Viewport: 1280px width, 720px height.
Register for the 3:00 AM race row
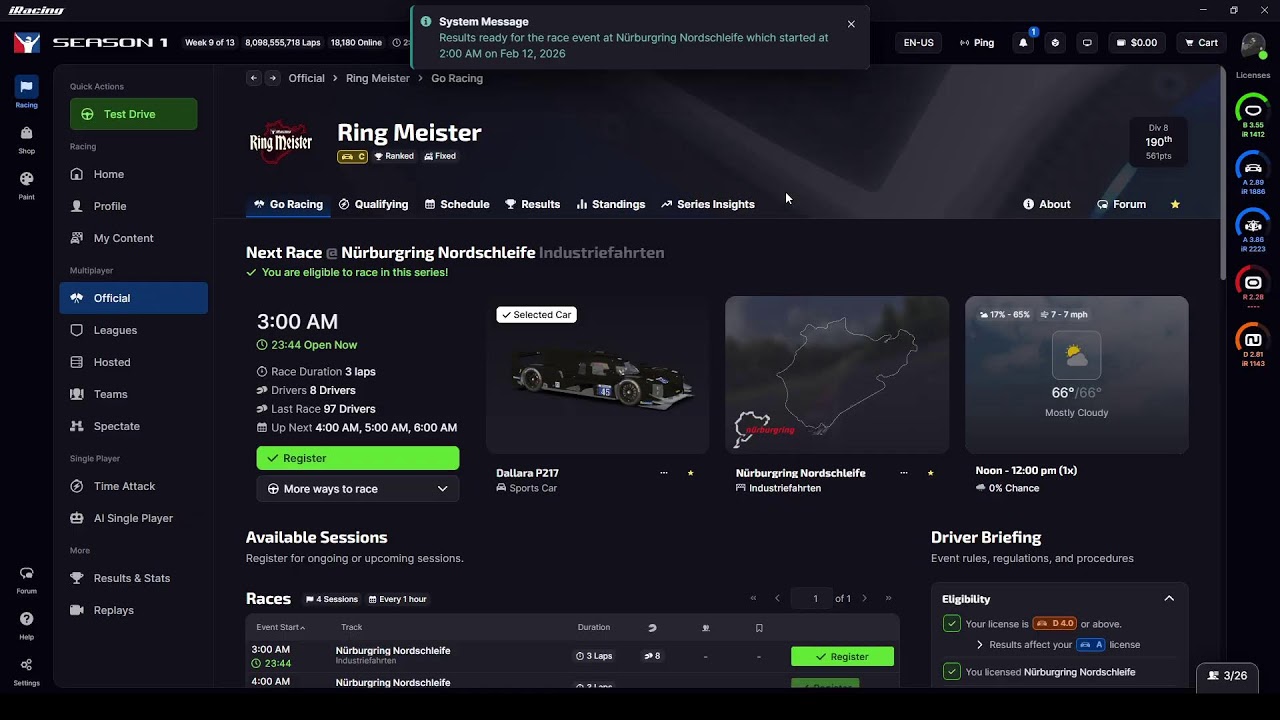tap(842, 657)
